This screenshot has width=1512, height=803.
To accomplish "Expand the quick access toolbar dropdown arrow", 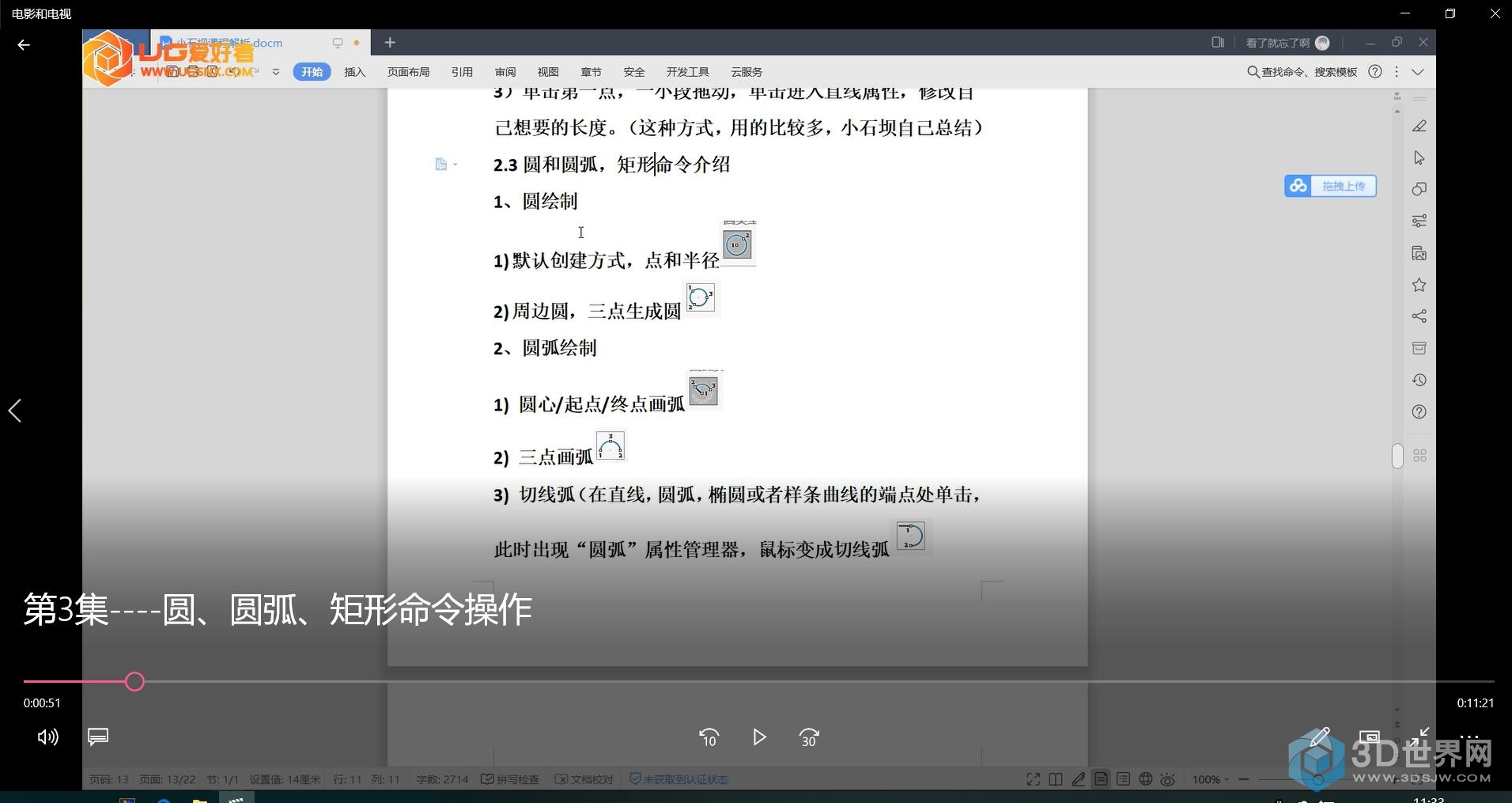I will point(275,72).
